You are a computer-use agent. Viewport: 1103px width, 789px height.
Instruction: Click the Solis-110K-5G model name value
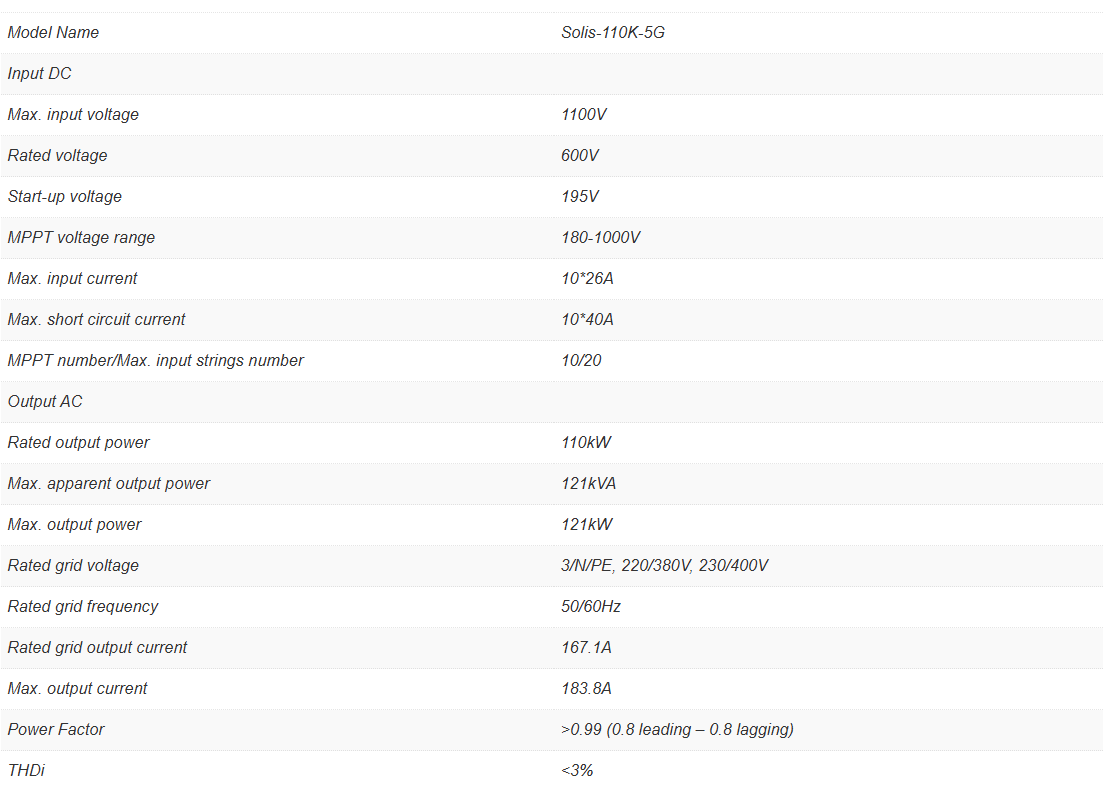613,33
